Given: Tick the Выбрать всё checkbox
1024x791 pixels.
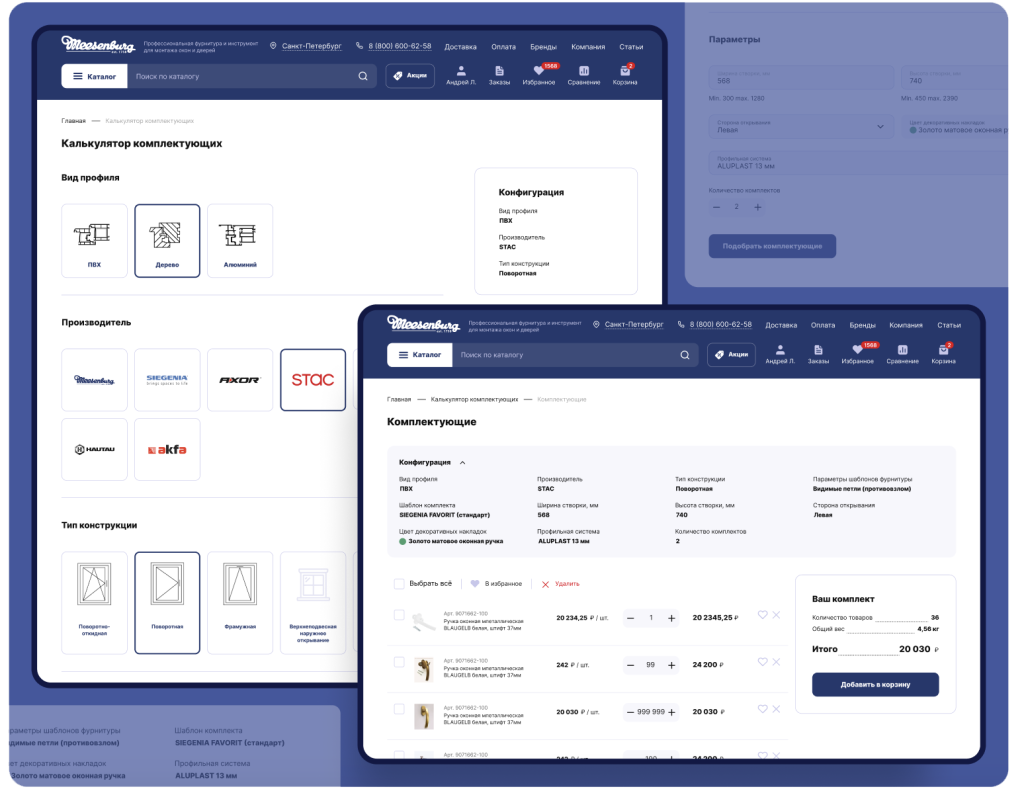Looking at the screenshot, I should (399, 583).
